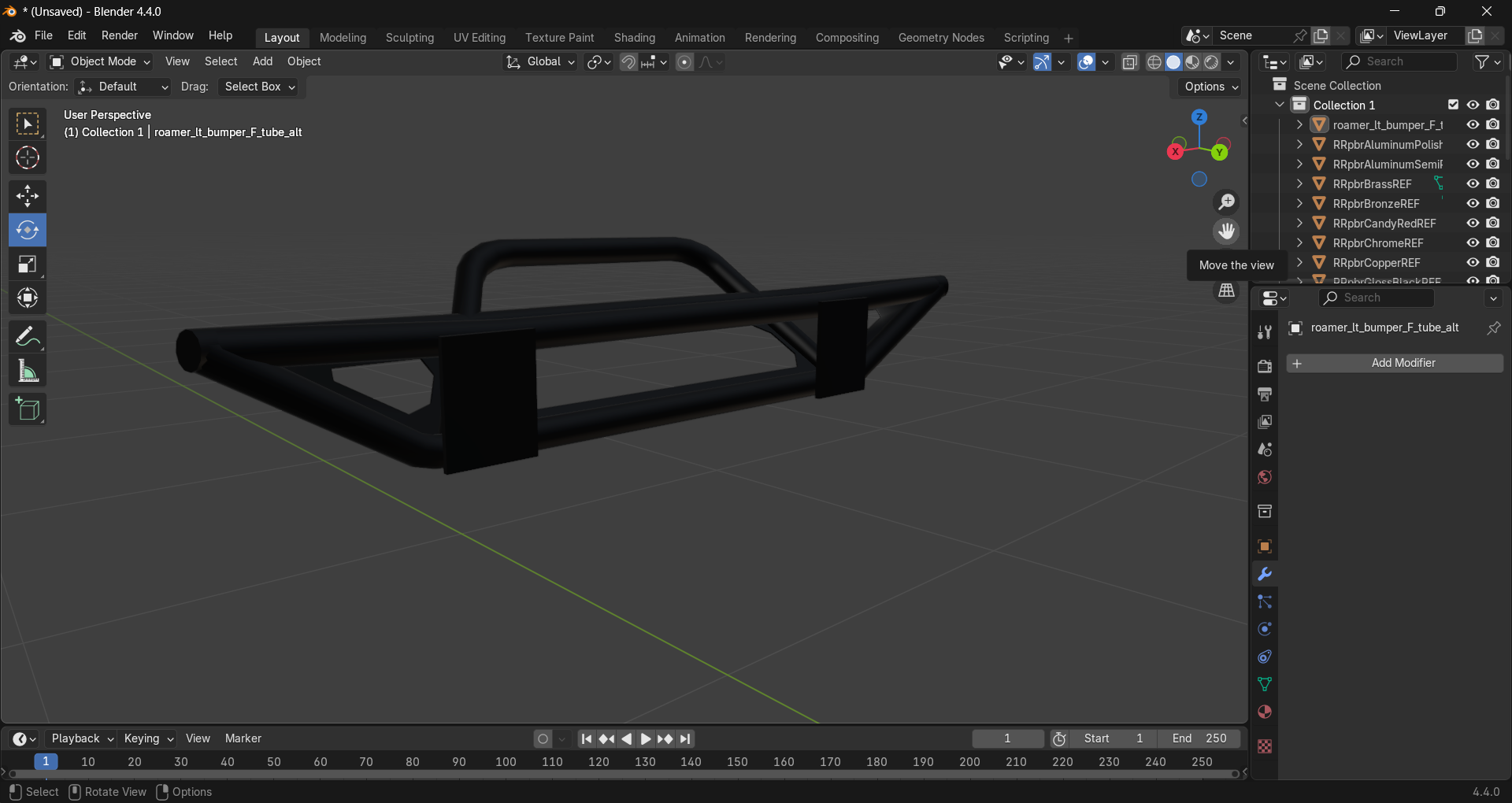Activate the Scale tool
The image size is (1512, 803).
coord(28,265)
